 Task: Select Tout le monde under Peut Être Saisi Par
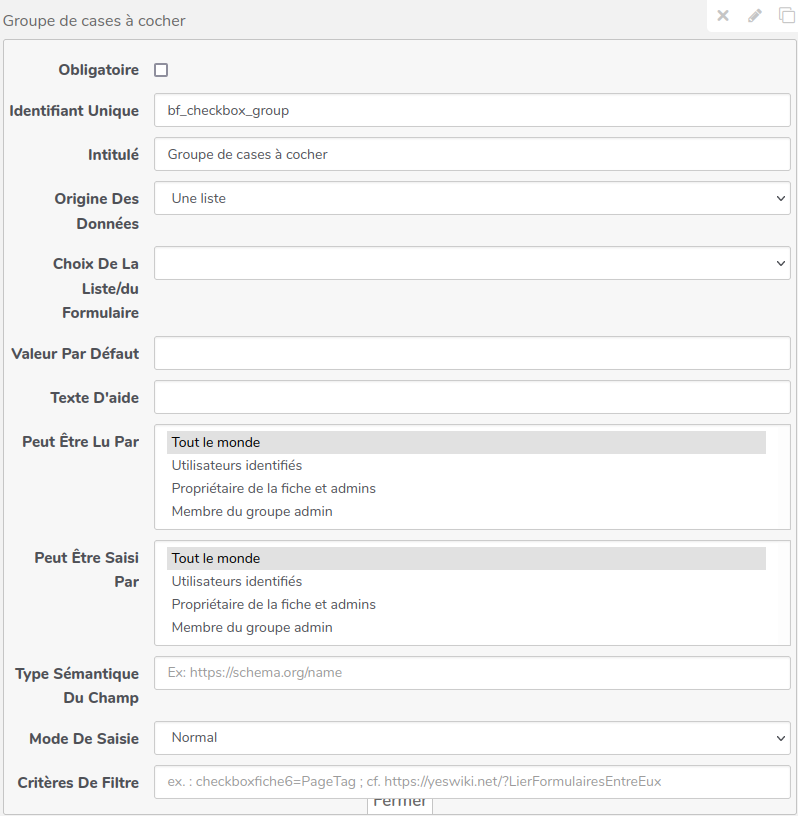pyautogui.click(x=216, y=559)
